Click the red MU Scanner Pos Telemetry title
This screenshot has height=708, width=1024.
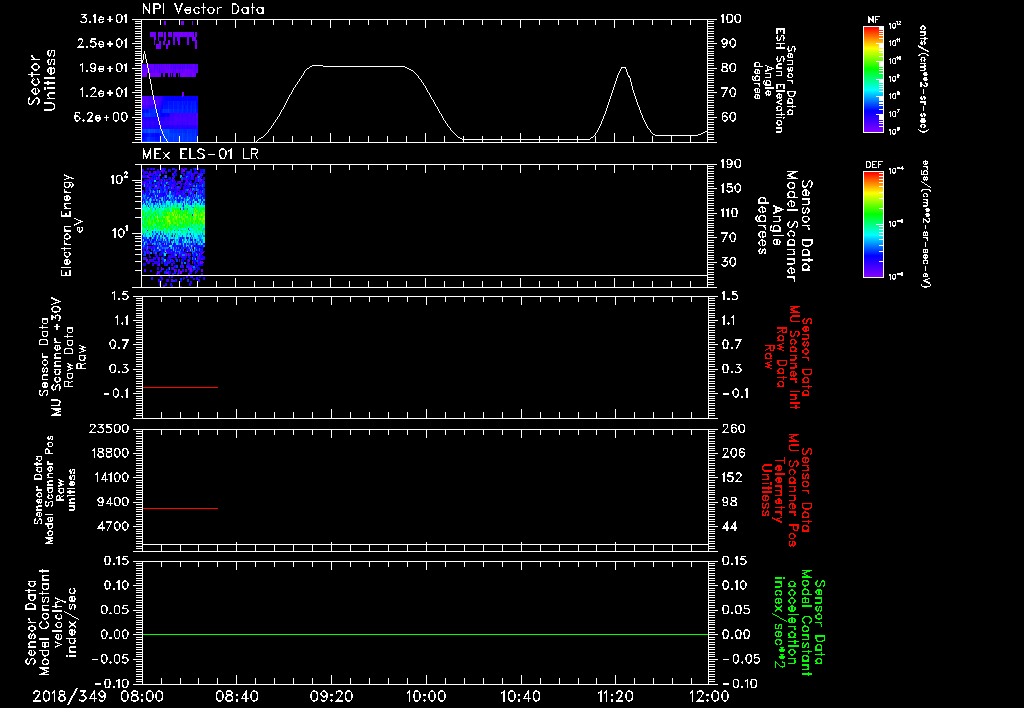click(x=787, y=490)
